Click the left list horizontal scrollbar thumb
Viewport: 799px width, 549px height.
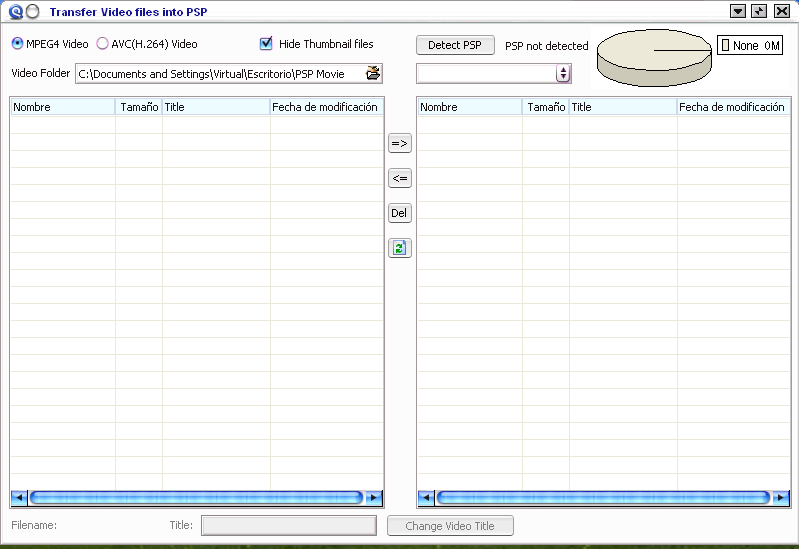pyautogui.click(x=197, y=498)
